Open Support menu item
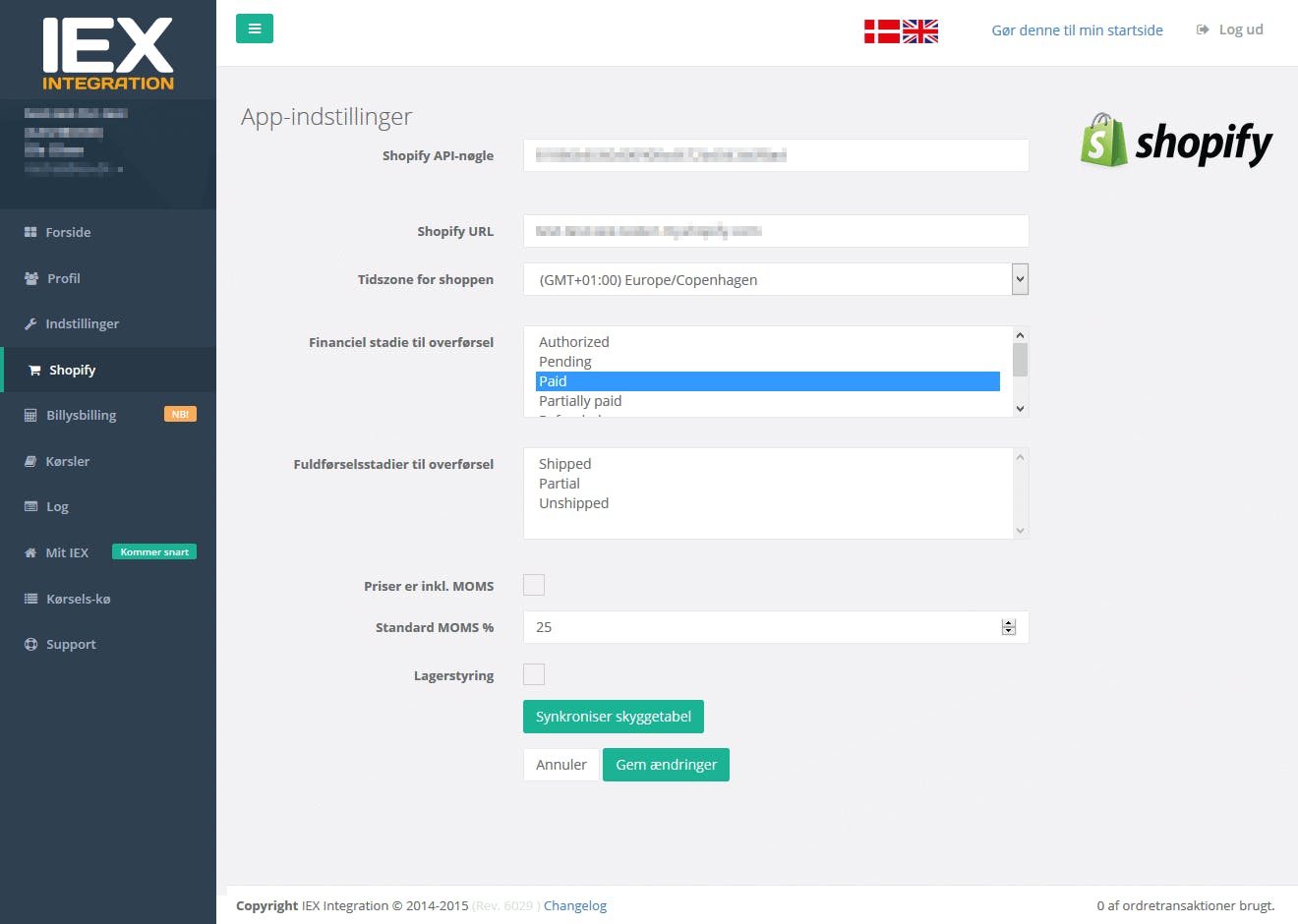The height and width of the screenshot is (924, 1298). tap(108, 644)
